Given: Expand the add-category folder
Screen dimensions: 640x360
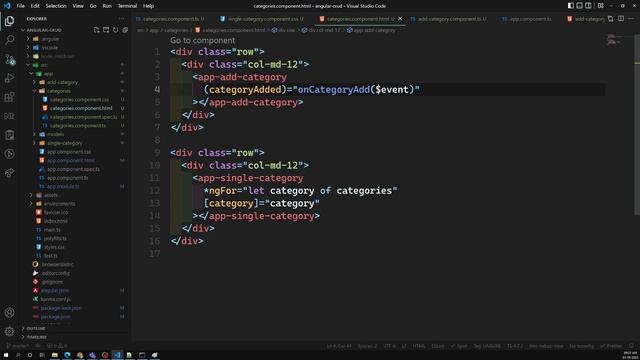Looking at the screenshot, I should [x=62, y=82].
